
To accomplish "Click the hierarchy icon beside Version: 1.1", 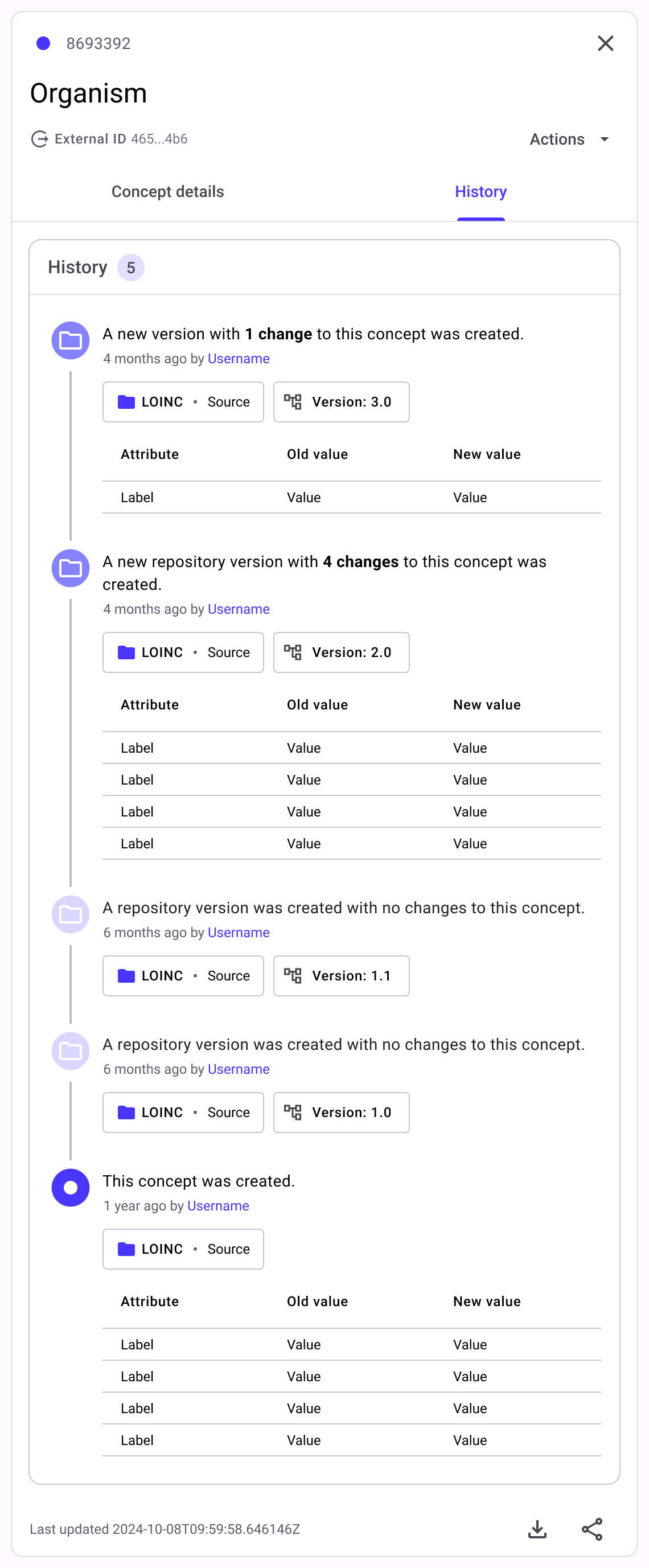I will (293, 976).
